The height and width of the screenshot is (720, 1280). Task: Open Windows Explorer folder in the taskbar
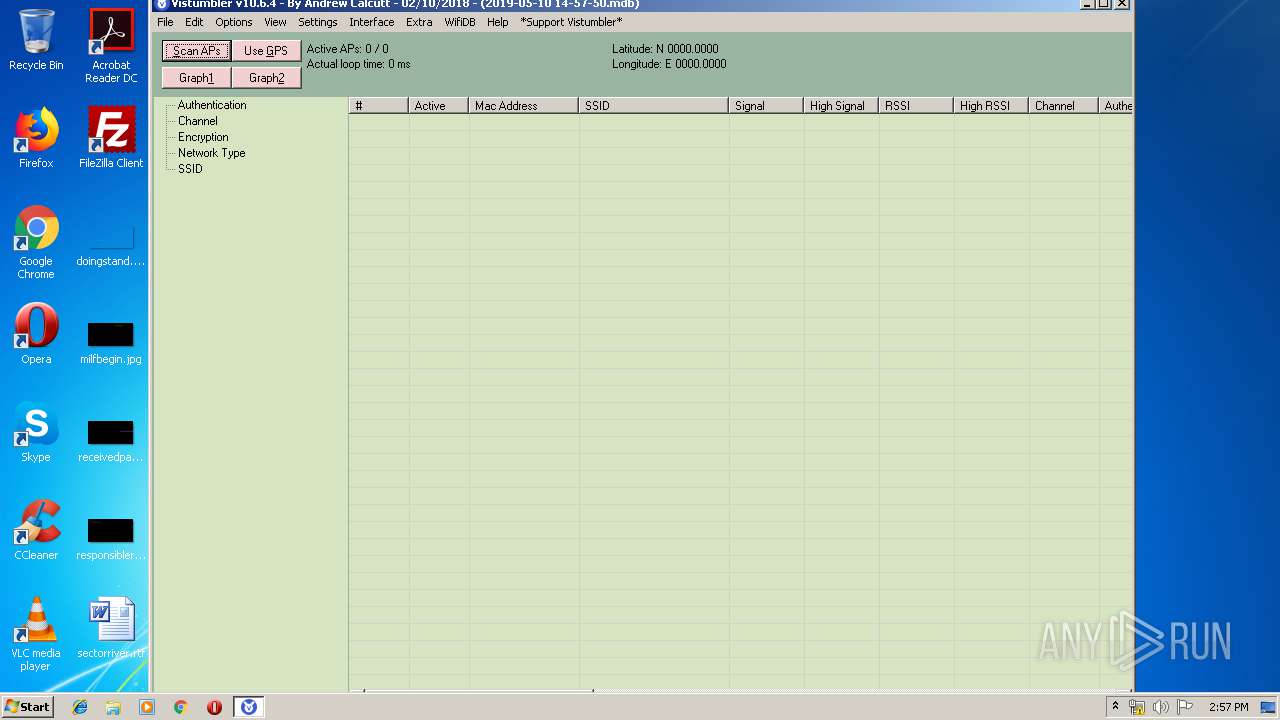click(113, 707)
